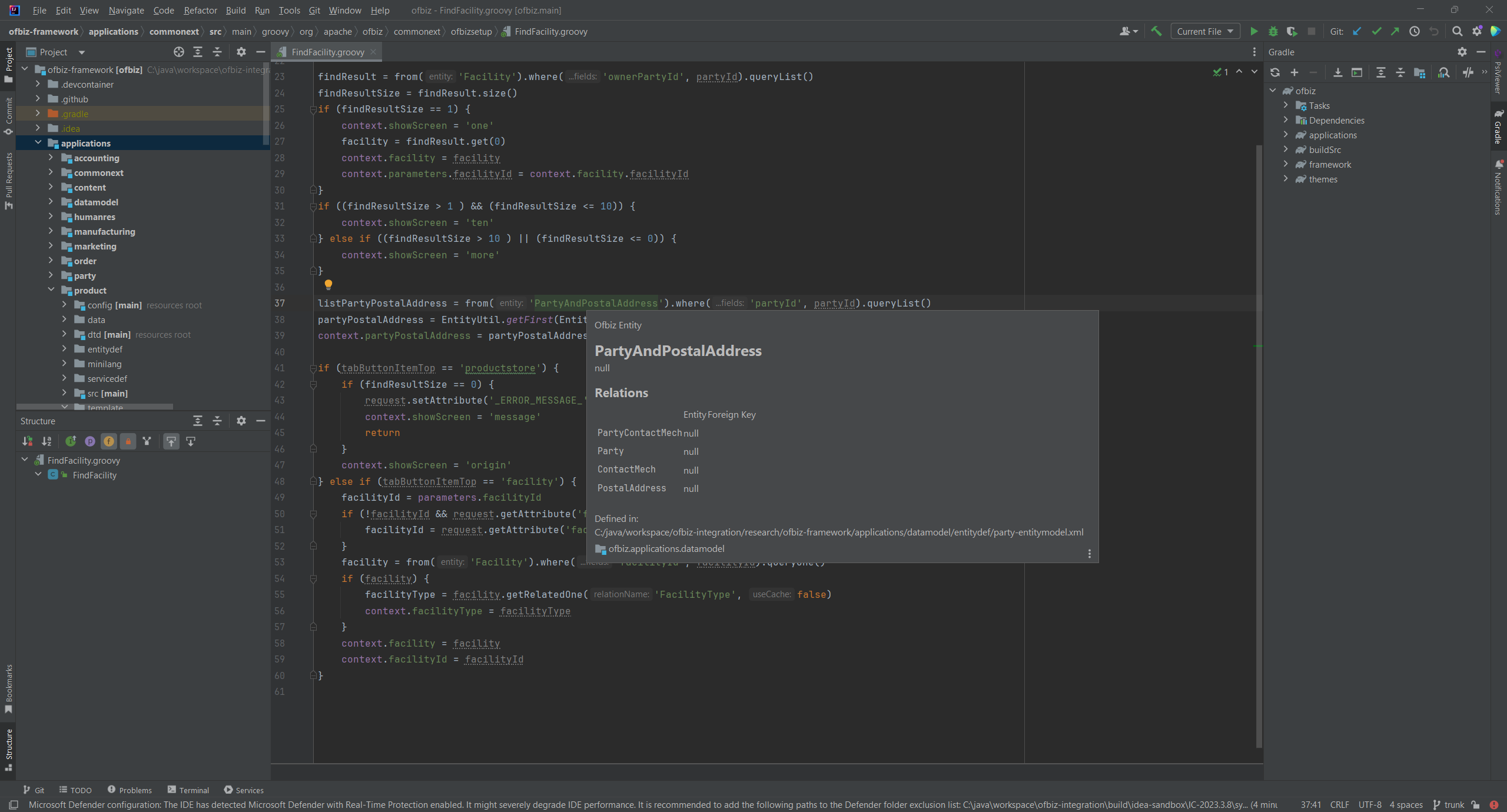Viewport: 1507px width, 812px height.
Task: Open Services tool window
Action: pyautogui.click(x=244, y=790)
